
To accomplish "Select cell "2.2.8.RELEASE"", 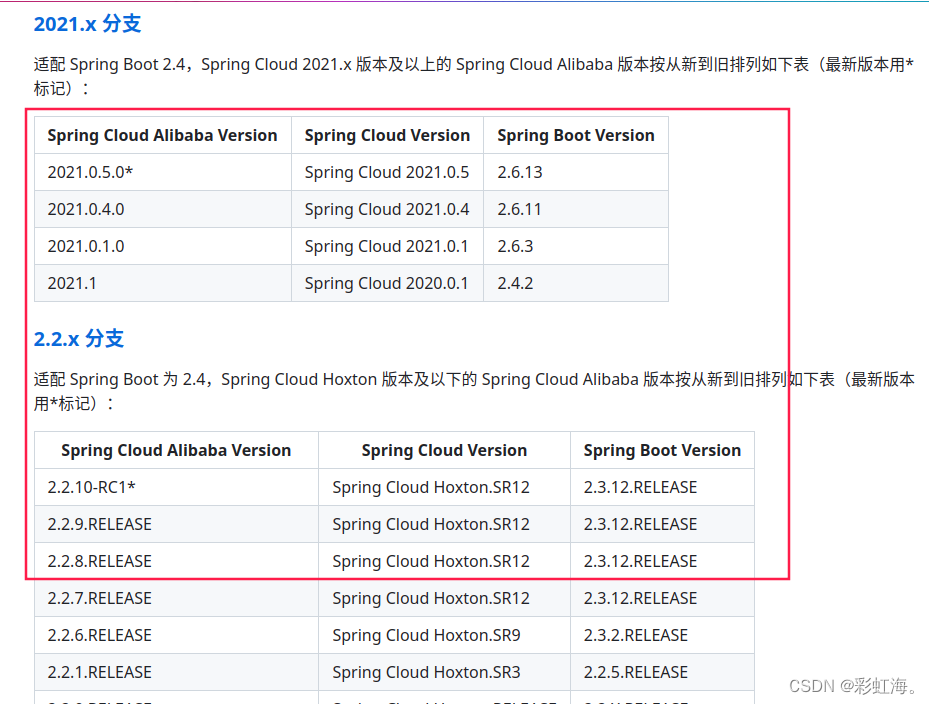I will pos(177,561).
